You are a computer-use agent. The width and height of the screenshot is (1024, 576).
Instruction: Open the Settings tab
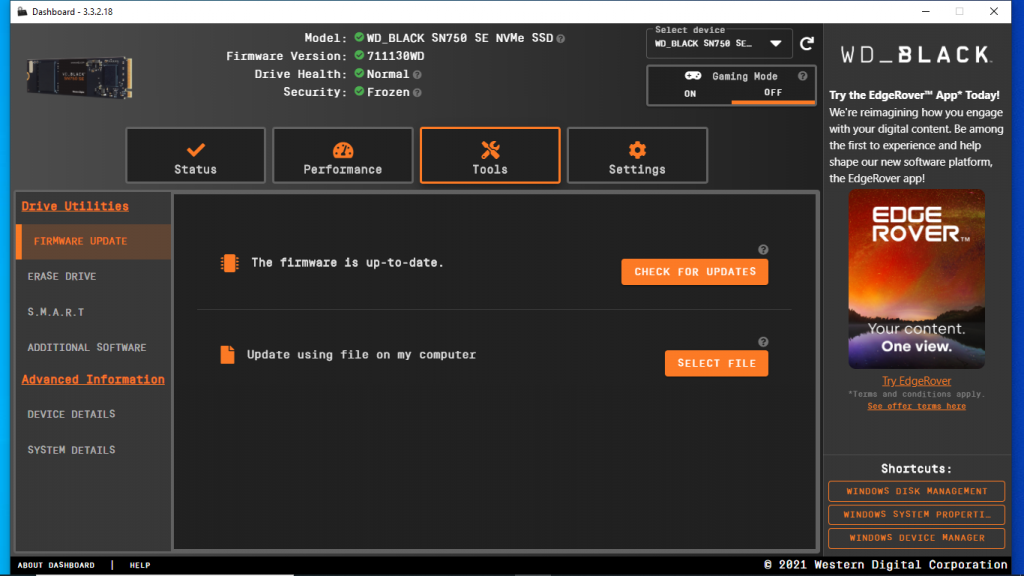(637, 156)
